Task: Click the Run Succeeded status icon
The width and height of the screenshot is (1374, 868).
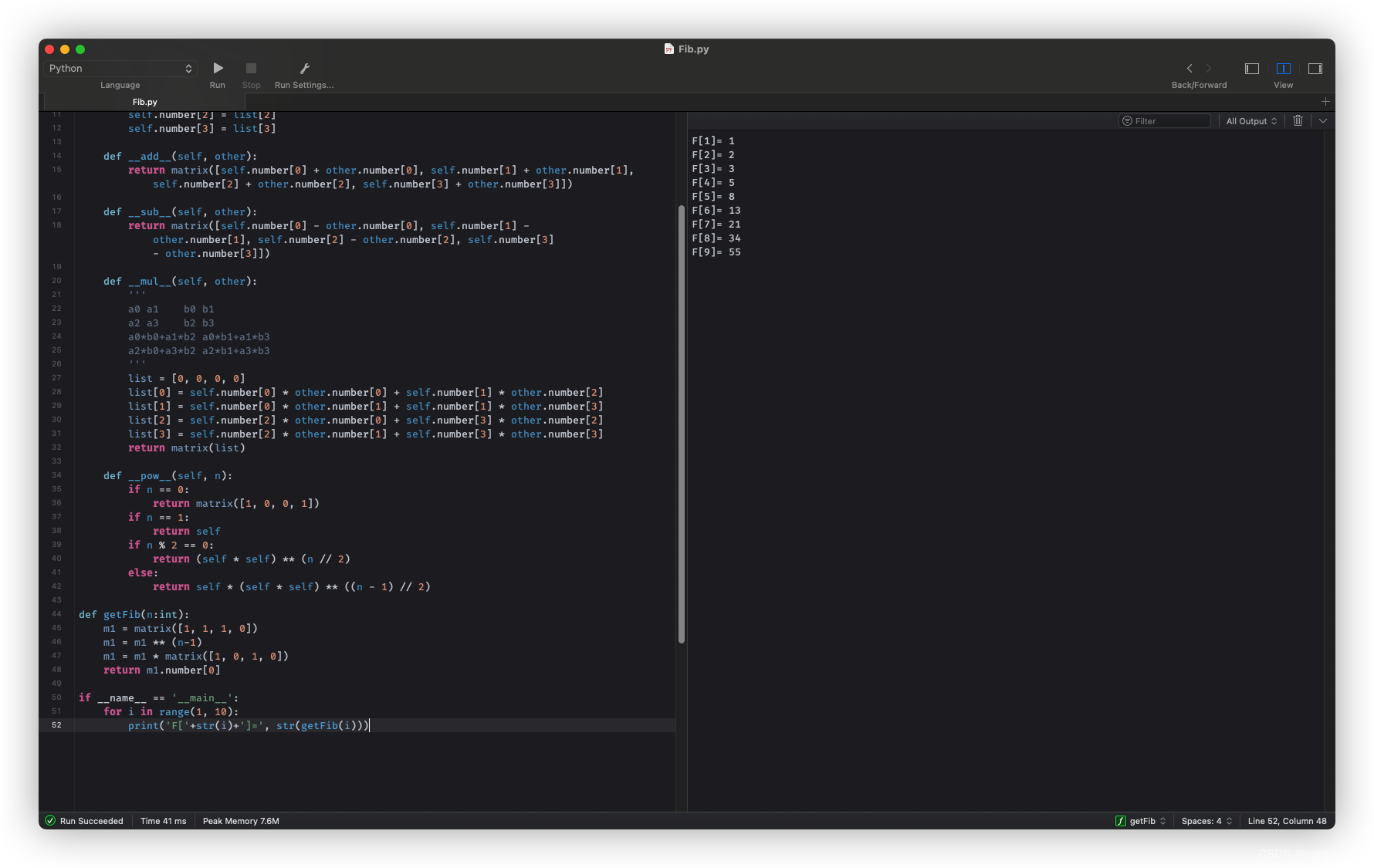Action: (x=50, y=821)
